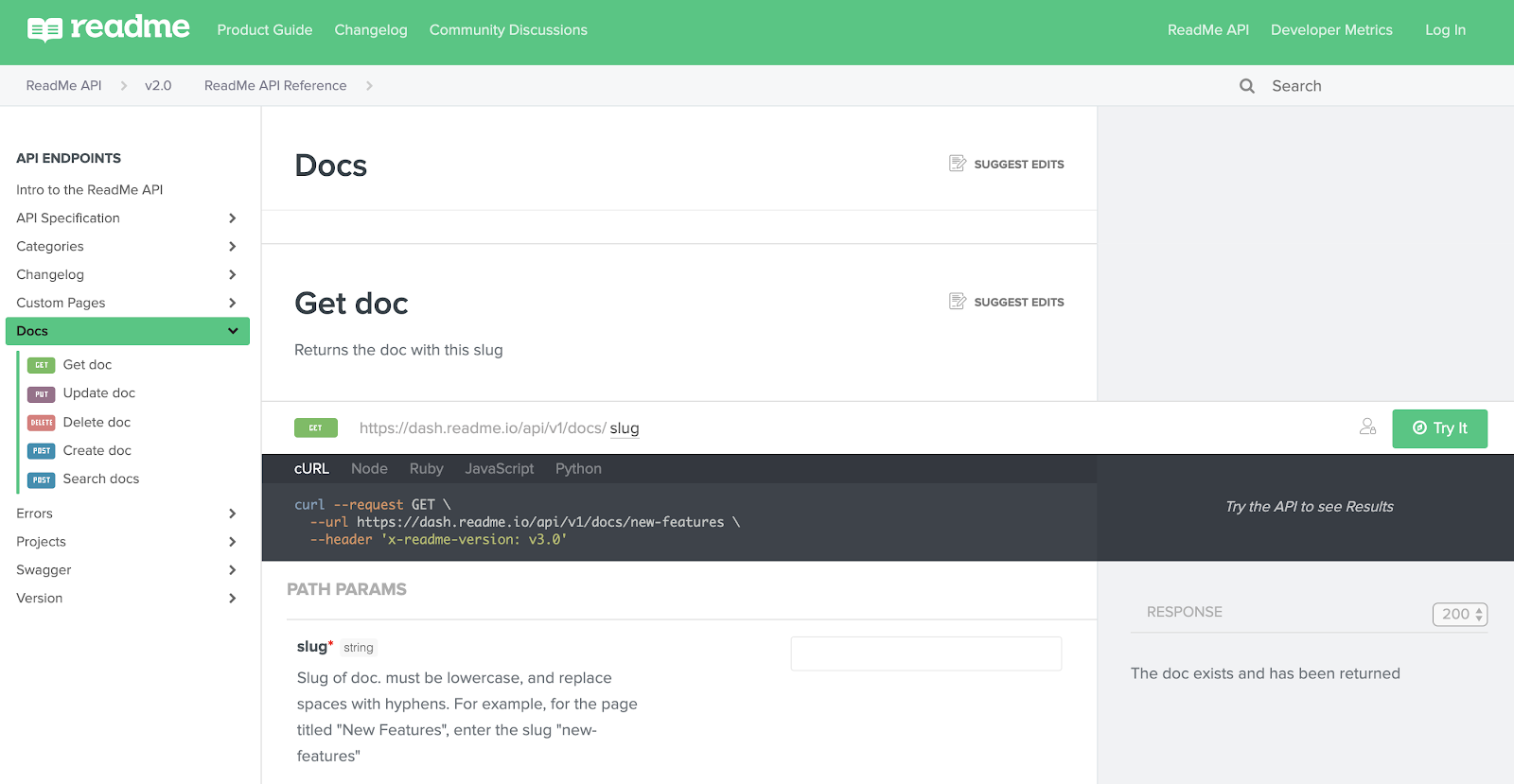The height and width of the screenshot is (784, 1514).
Task: Click SUGGEST EDITS for Get doc section
Action: point(1019,303)
